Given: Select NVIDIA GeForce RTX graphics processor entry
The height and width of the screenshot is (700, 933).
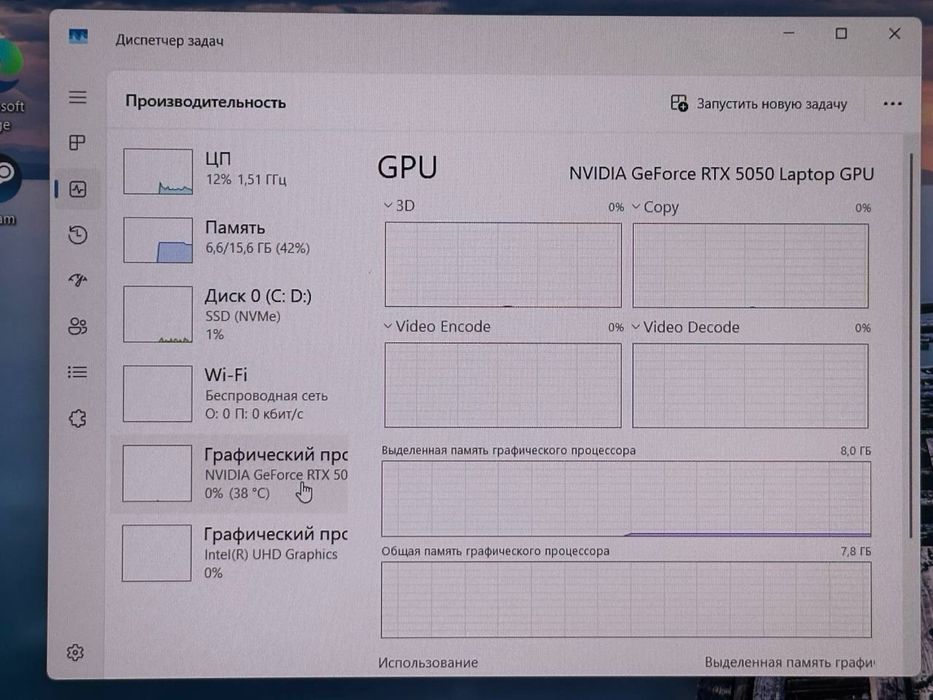Looking at the screenshot, I should coord(232,474).
